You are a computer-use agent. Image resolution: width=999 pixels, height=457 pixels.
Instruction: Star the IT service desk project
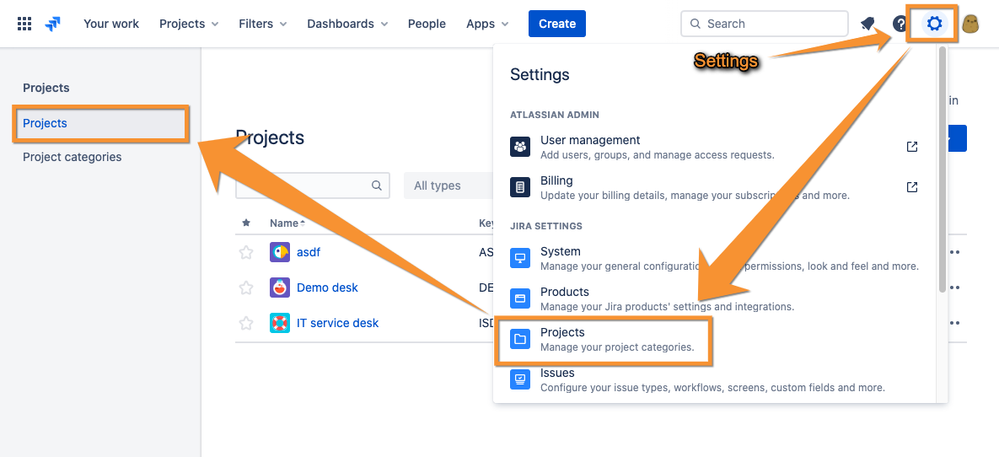pyautogui.click(x=246, y=323)
